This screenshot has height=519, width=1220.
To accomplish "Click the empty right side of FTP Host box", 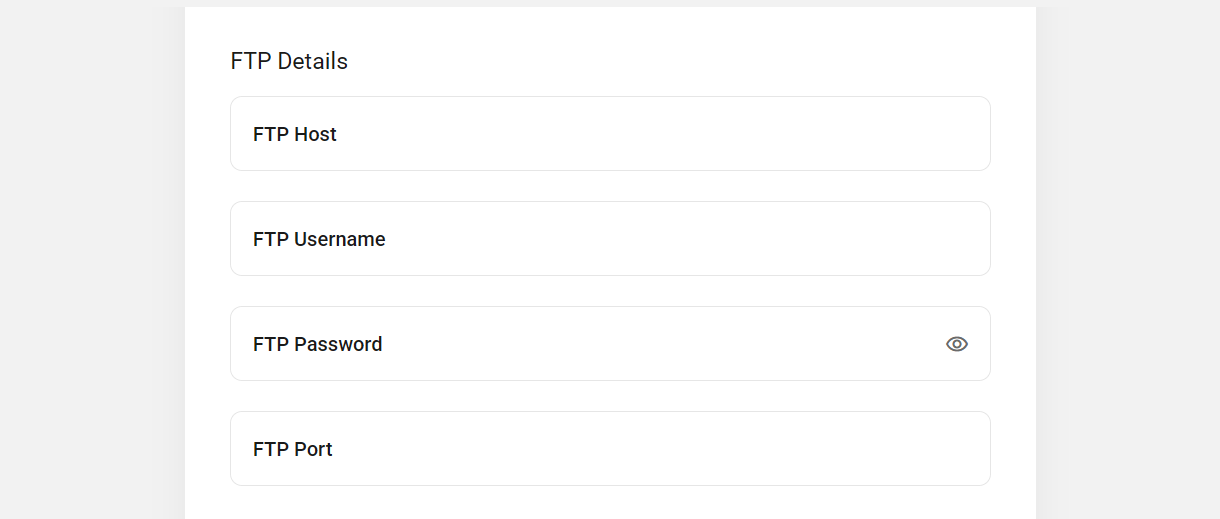I will [x=800, y=134].
